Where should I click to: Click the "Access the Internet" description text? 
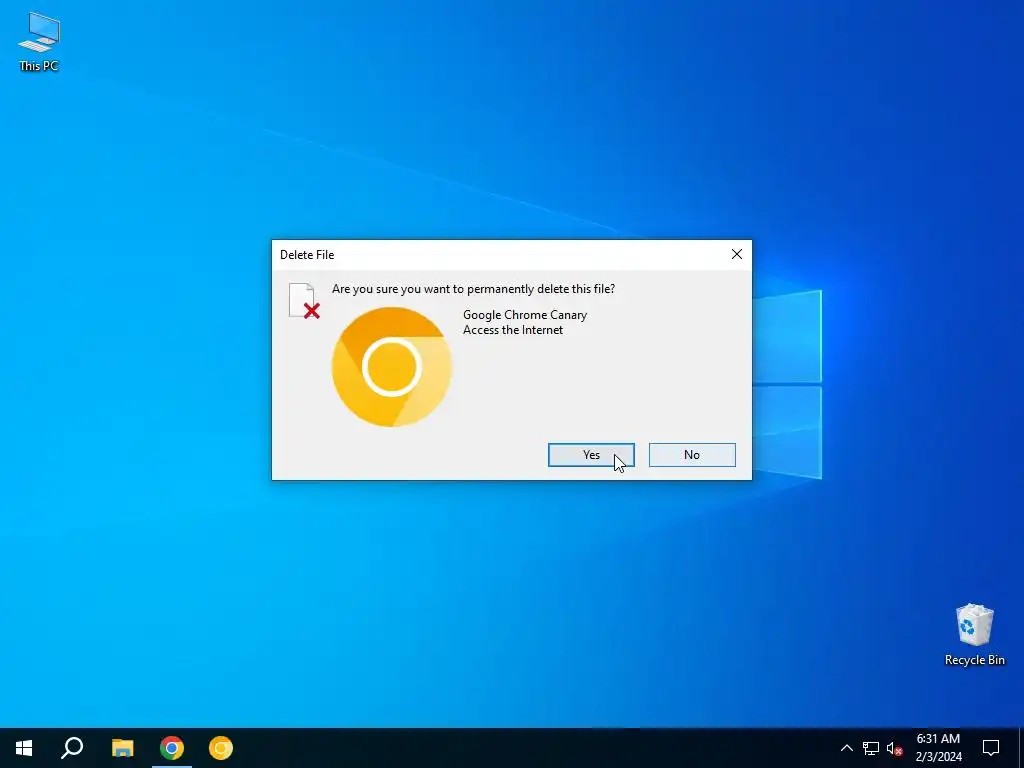[513, 330]
